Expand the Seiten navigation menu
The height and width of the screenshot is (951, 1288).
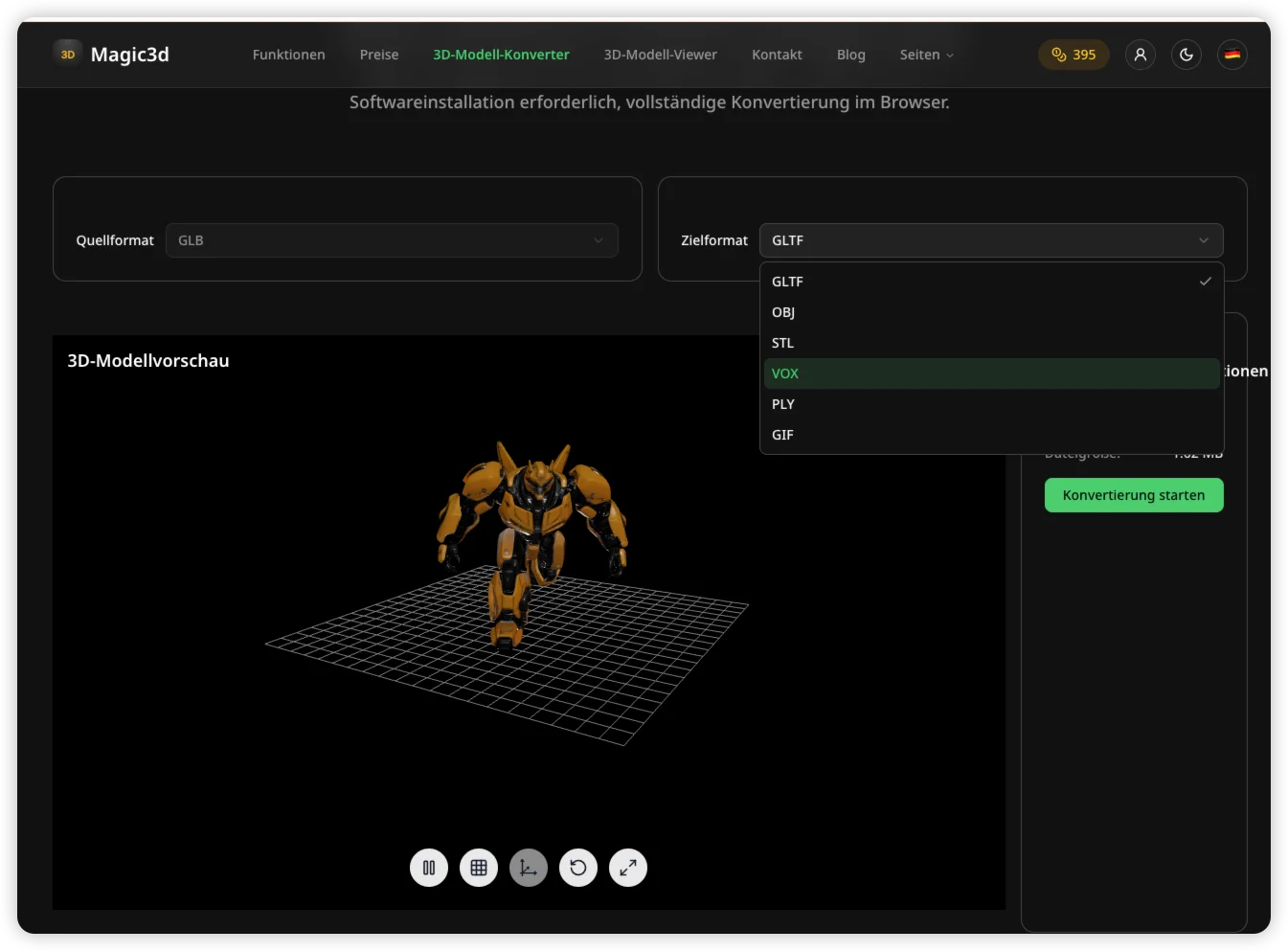point(925,55)
